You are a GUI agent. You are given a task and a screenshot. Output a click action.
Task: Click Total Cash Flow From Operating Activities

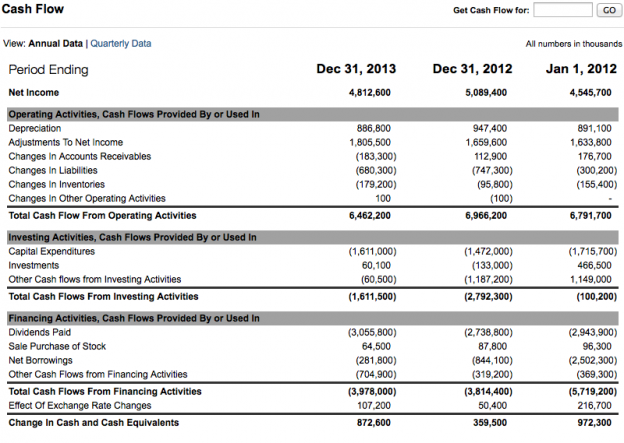[x=103, y=215]
